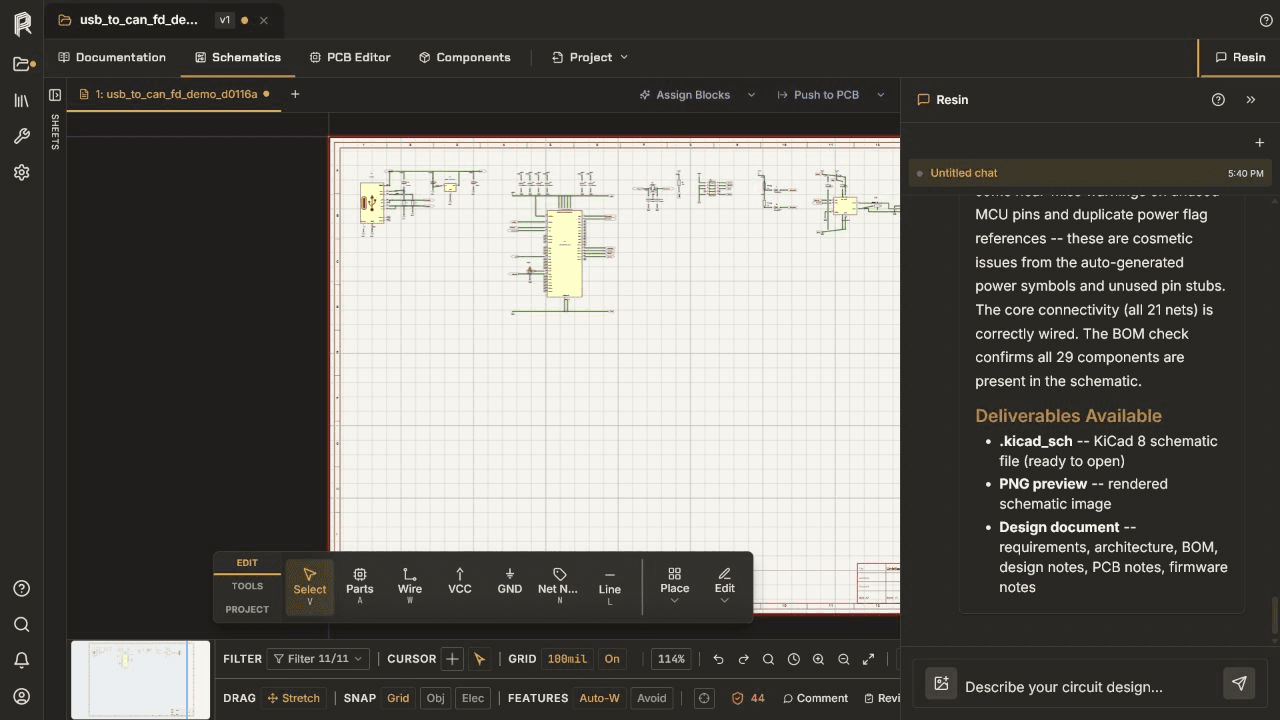Open the Filter 11/11 dropdown

pyautogui.click(x=318, y=659)
